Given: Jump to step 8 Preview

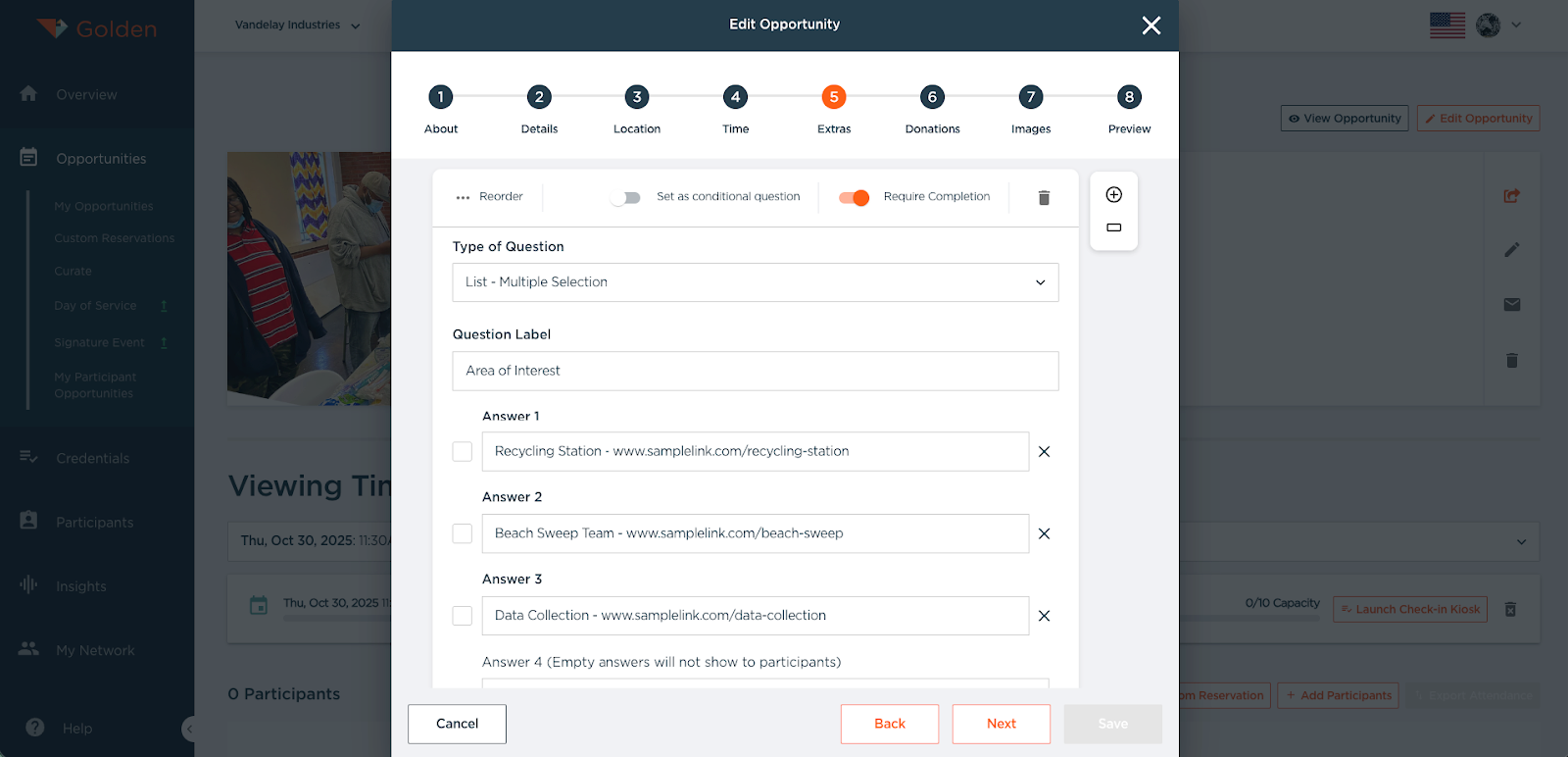Looking at the screenshot, I should click(x=1129, y=97).
